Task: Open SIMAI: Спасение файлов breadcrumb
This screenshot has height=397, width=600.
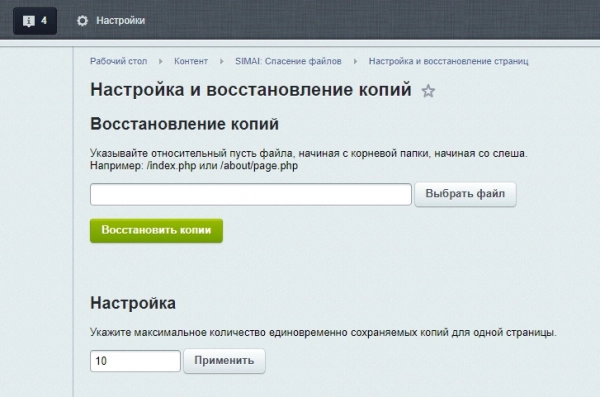Action: pyautogui.click(x=288, y=61)
